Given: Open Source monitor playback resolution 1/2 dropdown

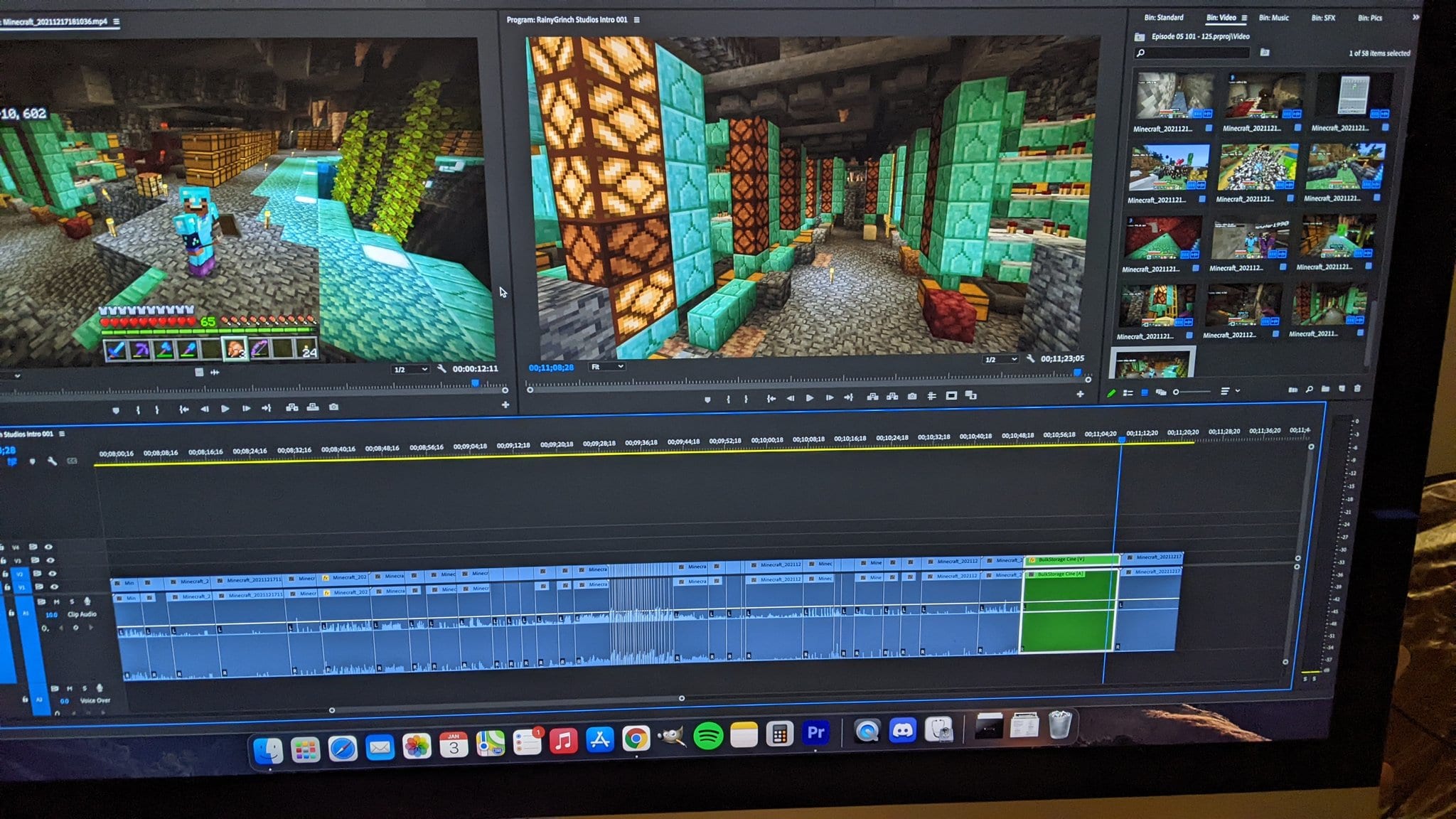Looking at the screenshot, I should (x=411, y=369).
